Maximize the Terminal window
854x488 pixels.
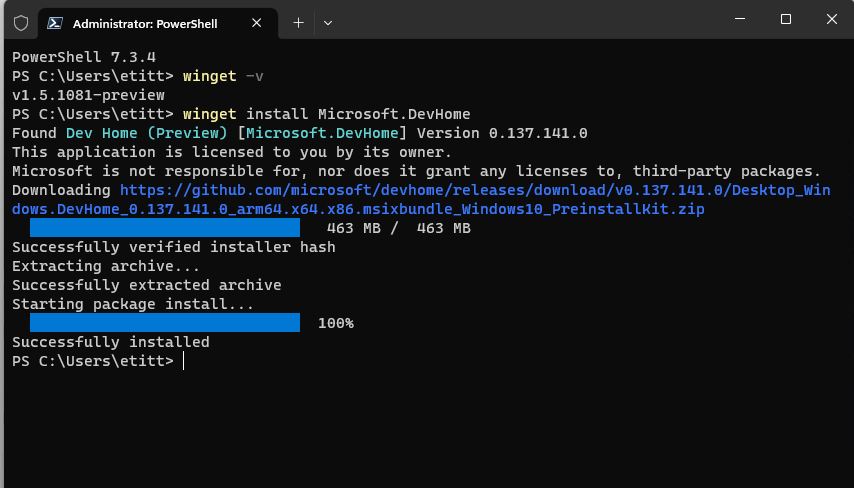coord(785,19)
